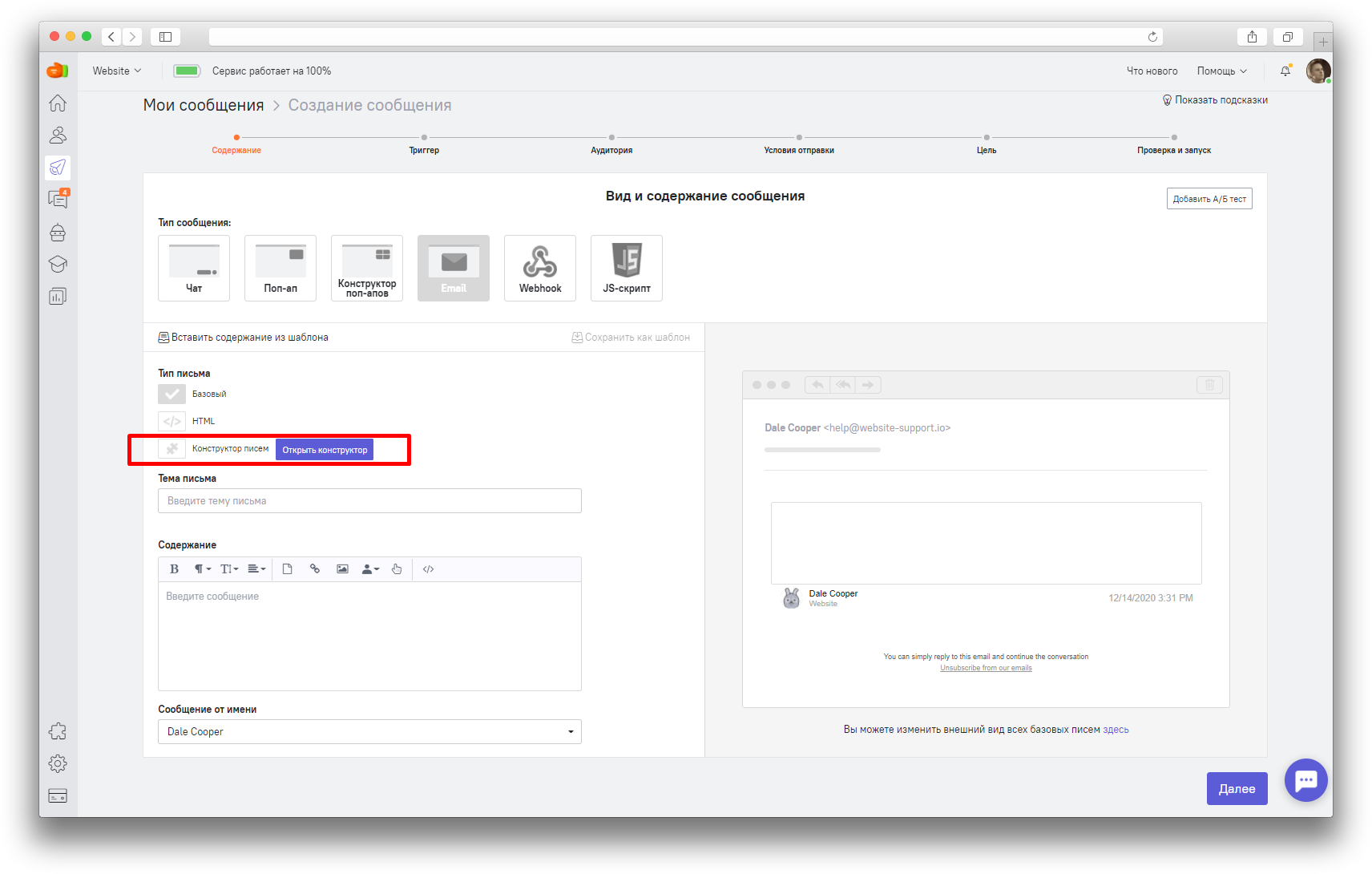Click the Bold icon in content editor
Image resolution: width=1372 pixels, height=874 pixels.
(x=174, y=569)
